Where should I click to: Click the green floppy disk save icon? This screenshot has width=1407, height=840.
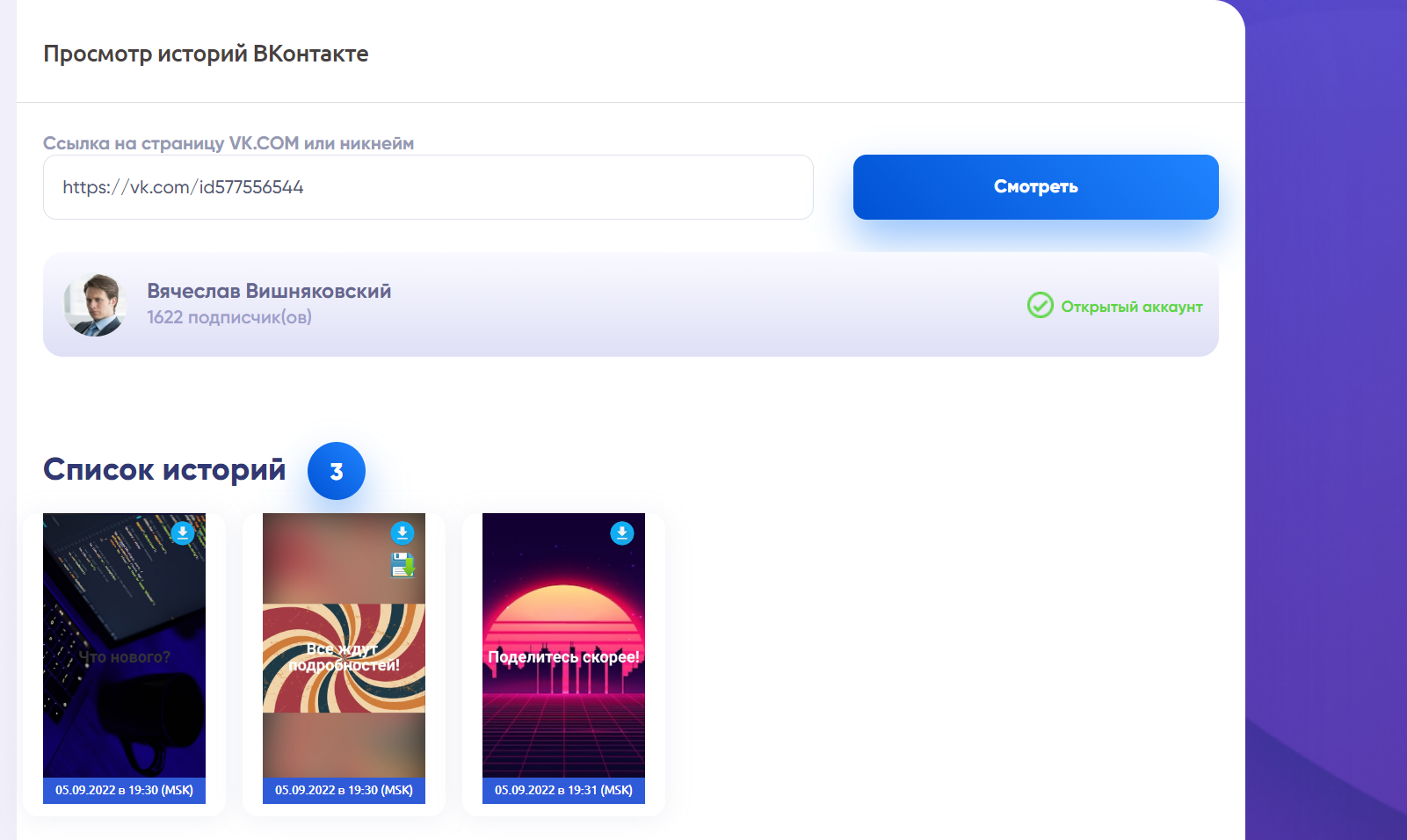403,565
